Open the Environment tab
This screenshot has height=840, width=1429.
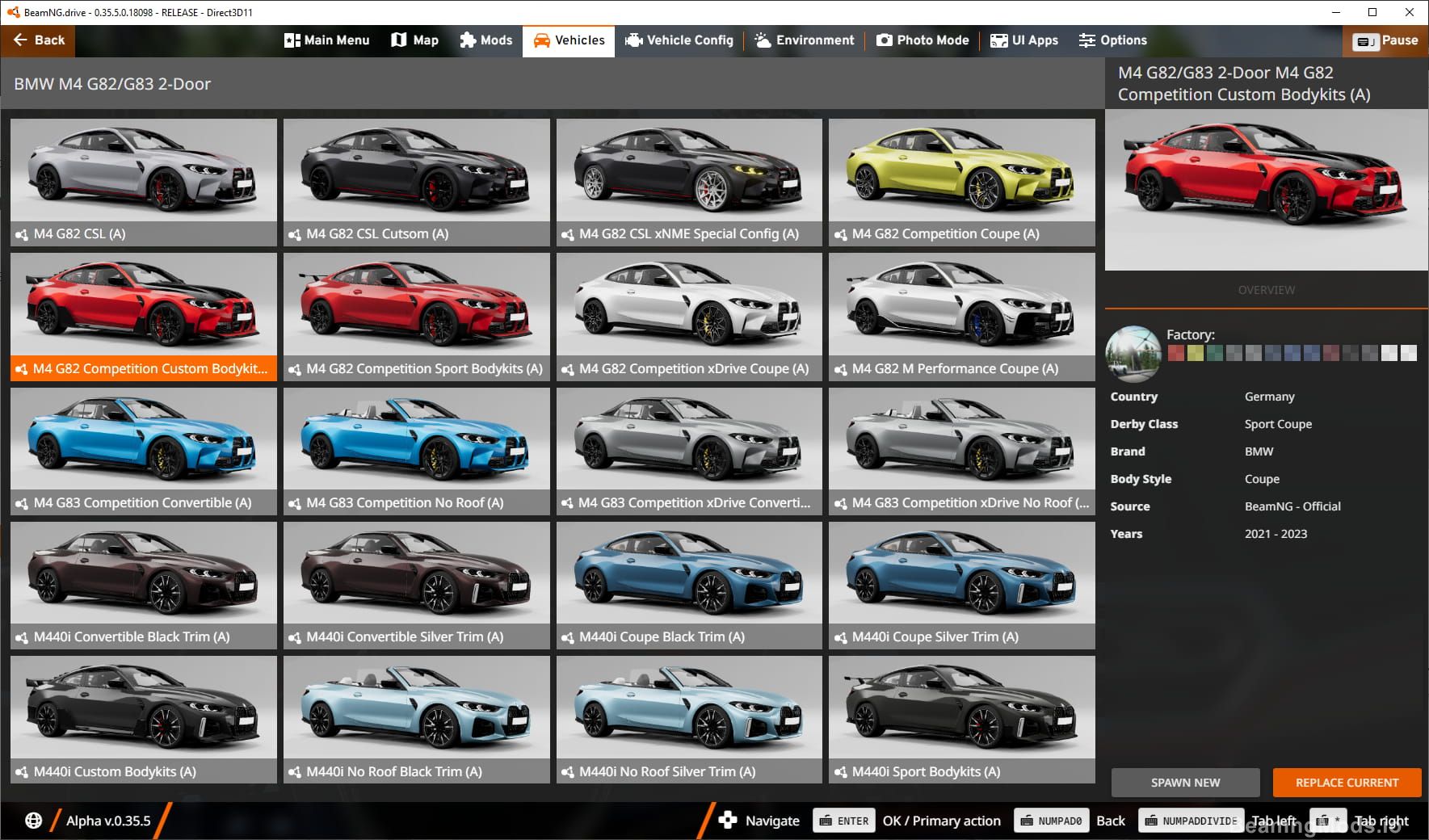[805, 40]
